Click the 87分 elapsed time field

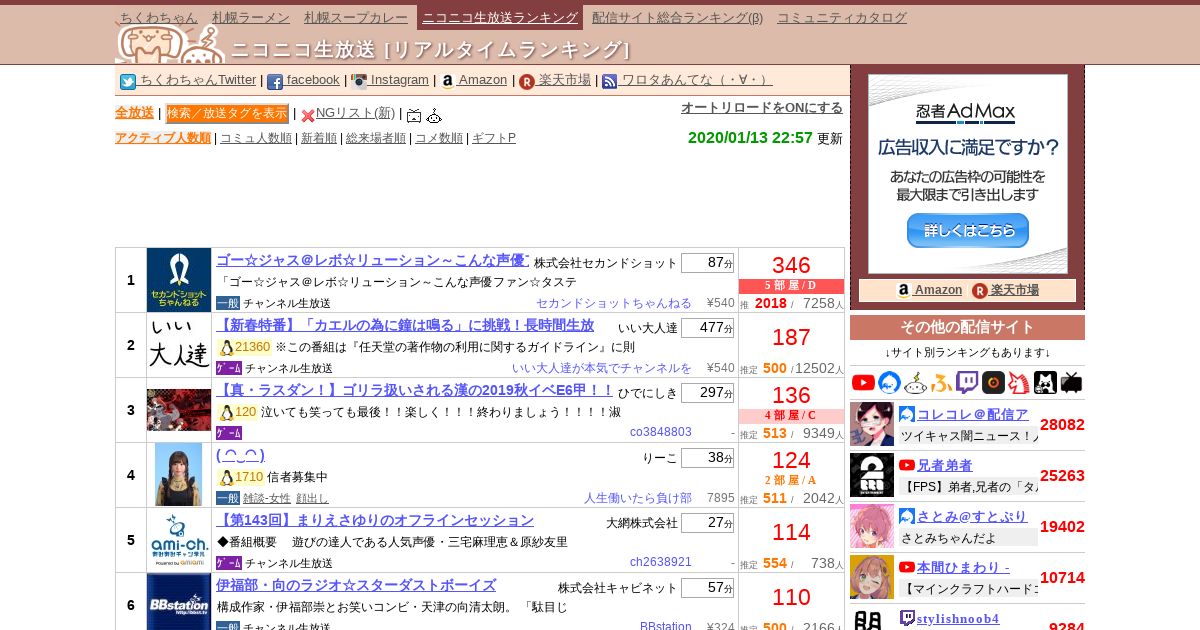point(707,263)
